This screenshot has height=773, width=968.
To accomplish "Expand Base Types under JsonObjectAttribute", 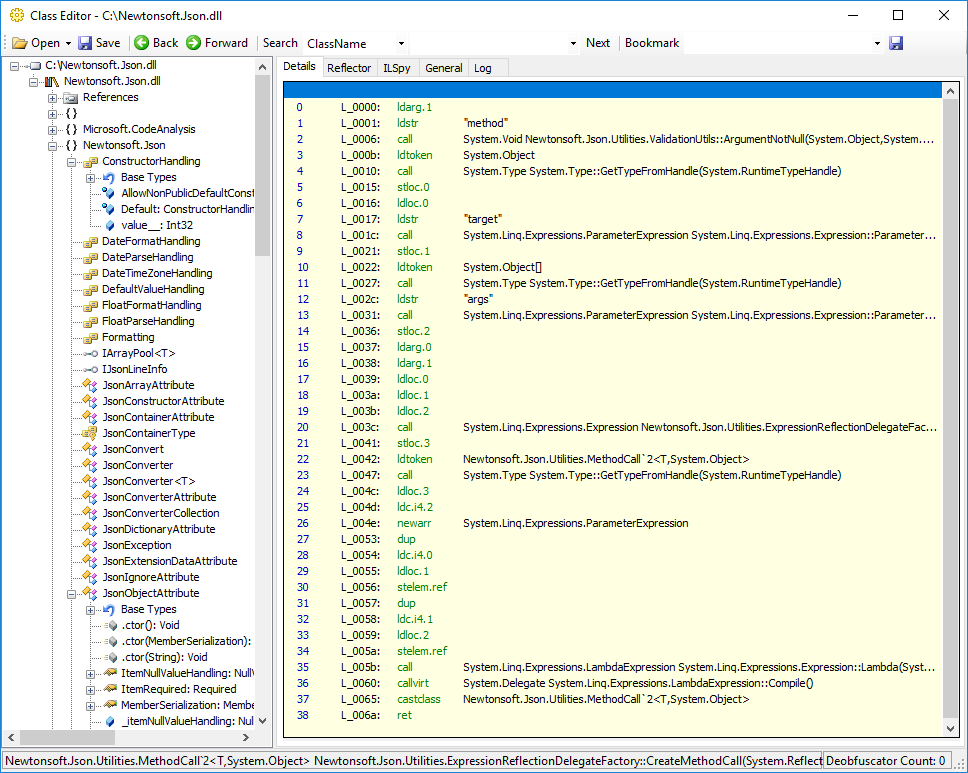I will pos(91,610).
